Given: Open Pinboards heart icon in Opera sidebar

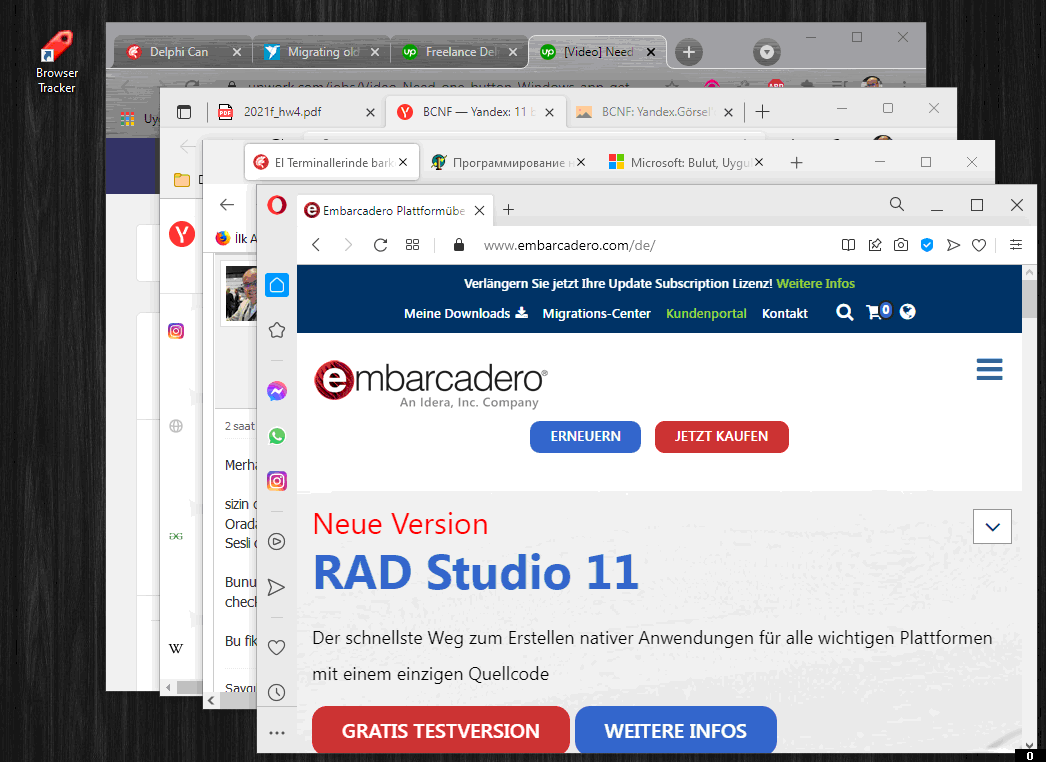Looking at the screenshot, I should [x=277, y=647].
